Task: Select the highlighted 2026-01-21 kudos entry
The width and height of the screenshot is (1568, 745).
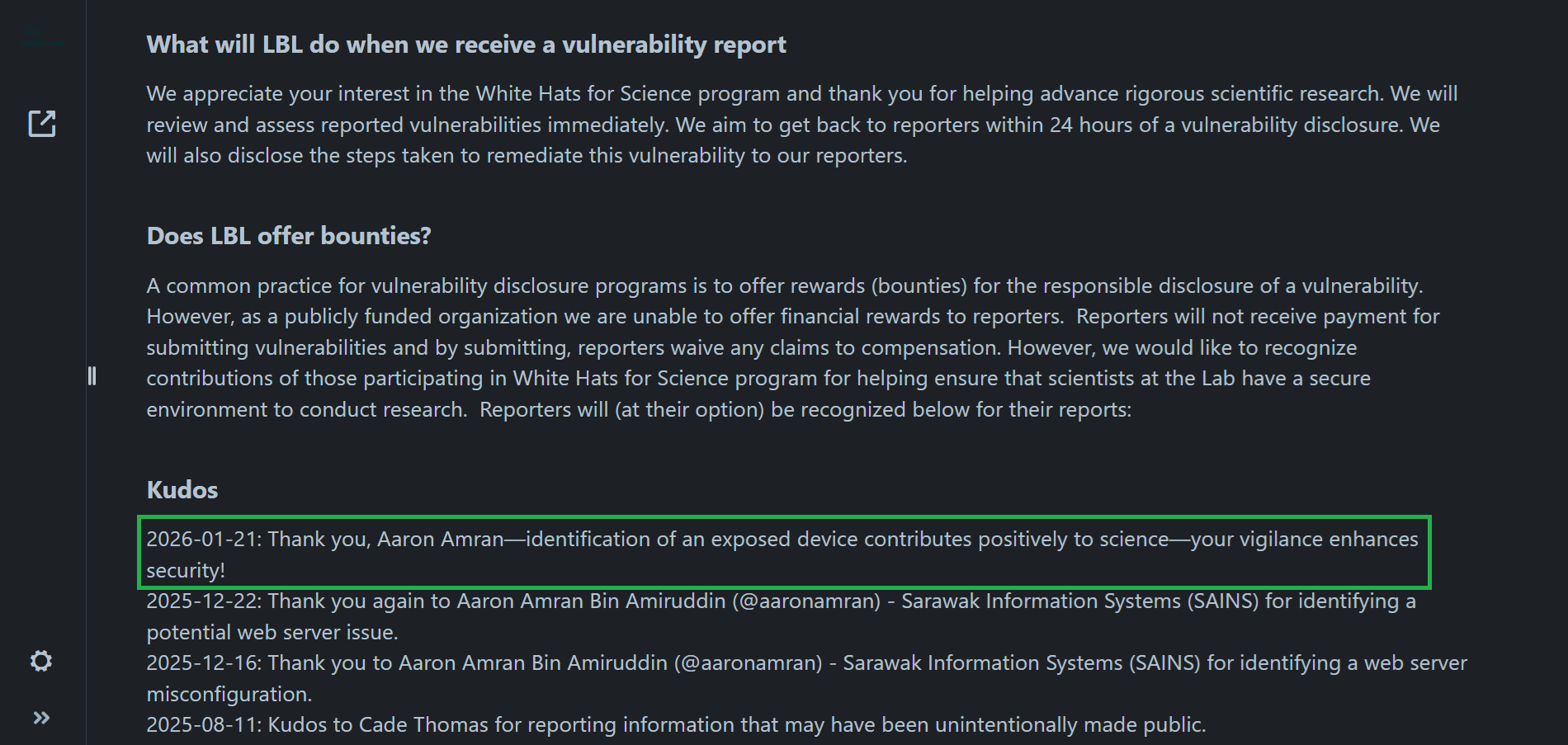Action: tap(782, 553)
